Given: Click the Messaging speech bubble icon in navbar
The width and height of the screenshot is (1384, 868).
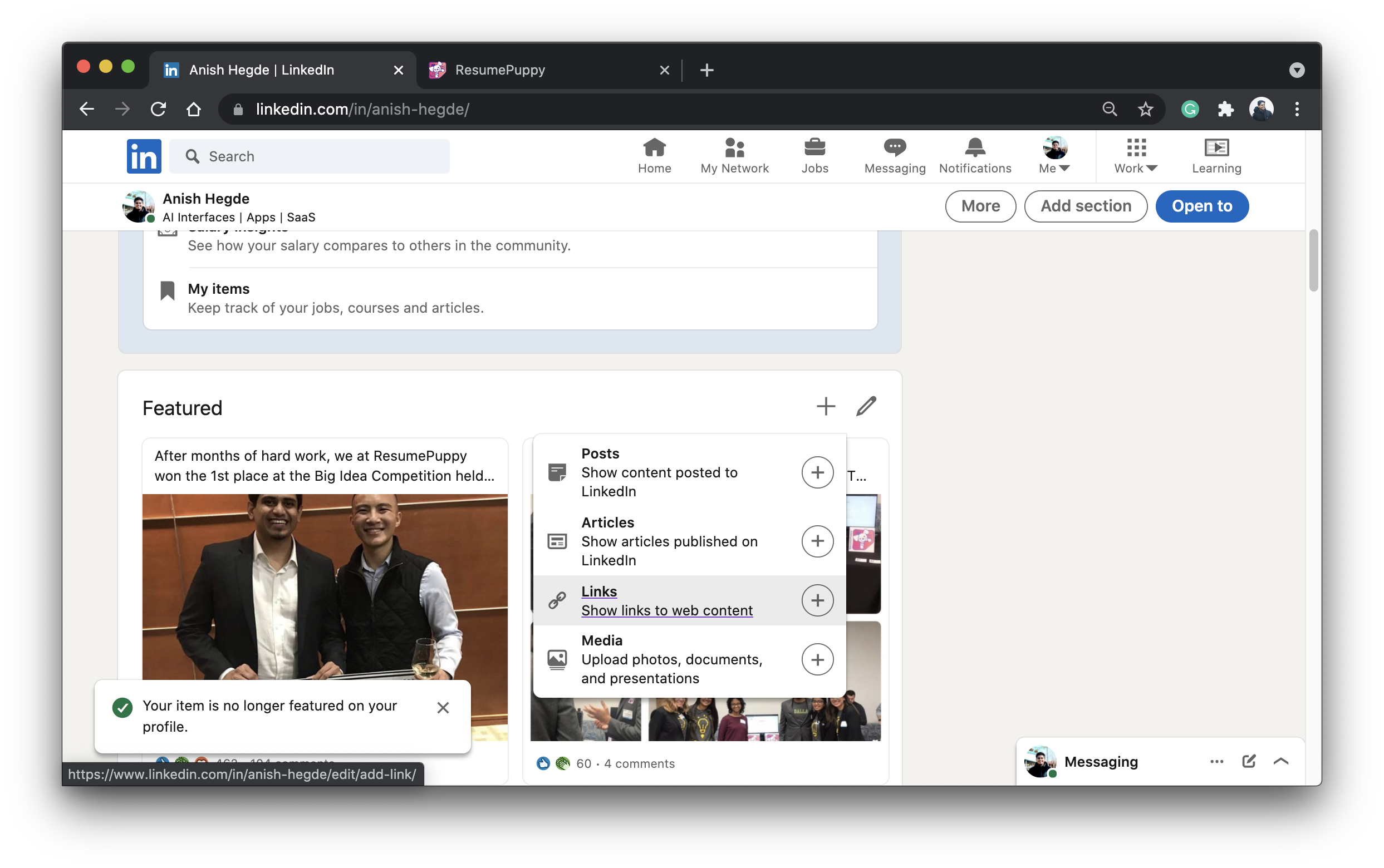Looking at the screenshot, I should (894, 148).
